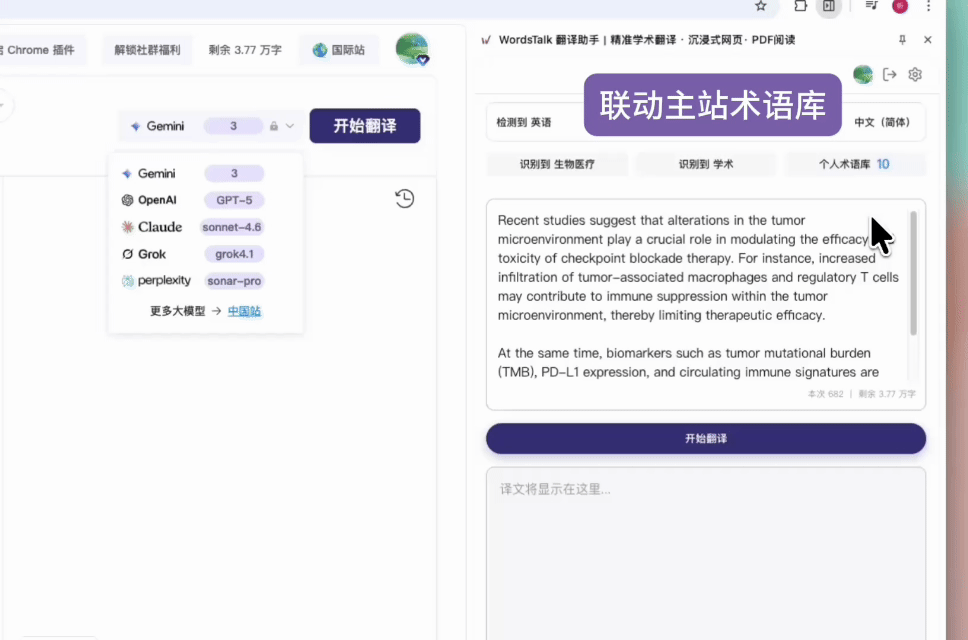This screenshot has width=968, height=640.
Task: Open WordsTalk panel settings gear
Action: (915, 75)
